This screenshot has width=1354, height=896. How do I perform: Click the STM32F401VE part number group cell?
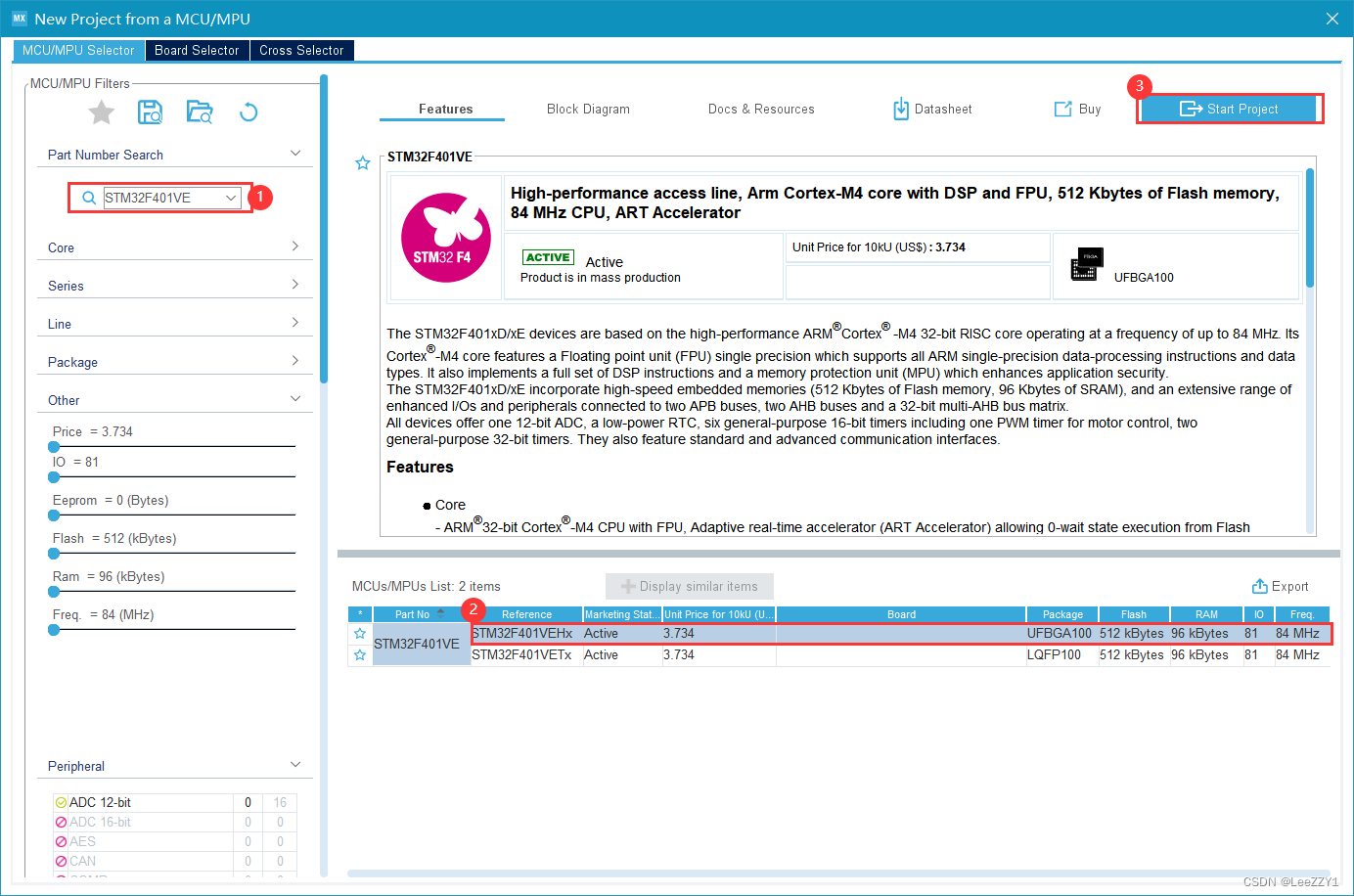click(421, 644)
